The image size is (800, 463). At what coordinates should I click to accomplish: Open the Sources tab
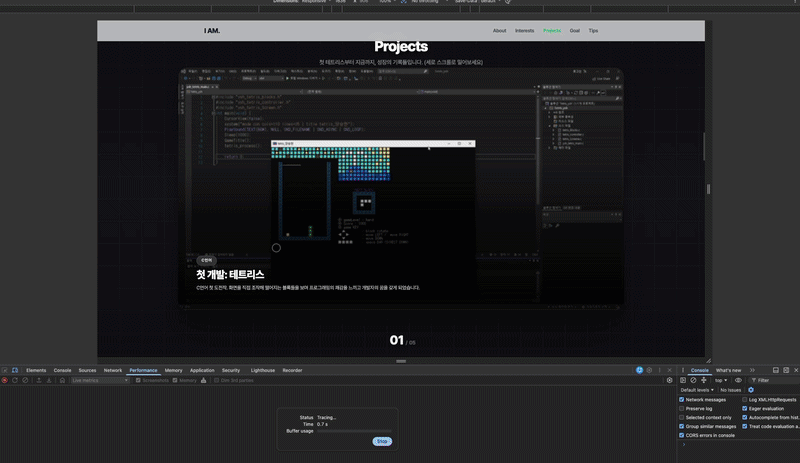coord(87,370)
